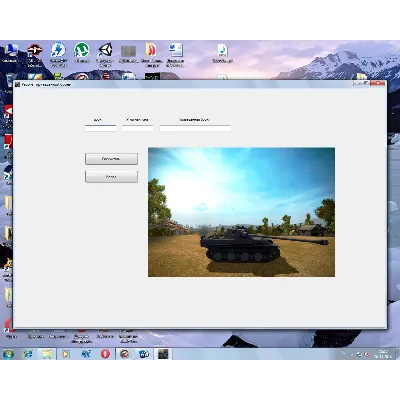Open the red and white round desktop shortcut
The image size is (400, 400).
click(x=35, y=51)
